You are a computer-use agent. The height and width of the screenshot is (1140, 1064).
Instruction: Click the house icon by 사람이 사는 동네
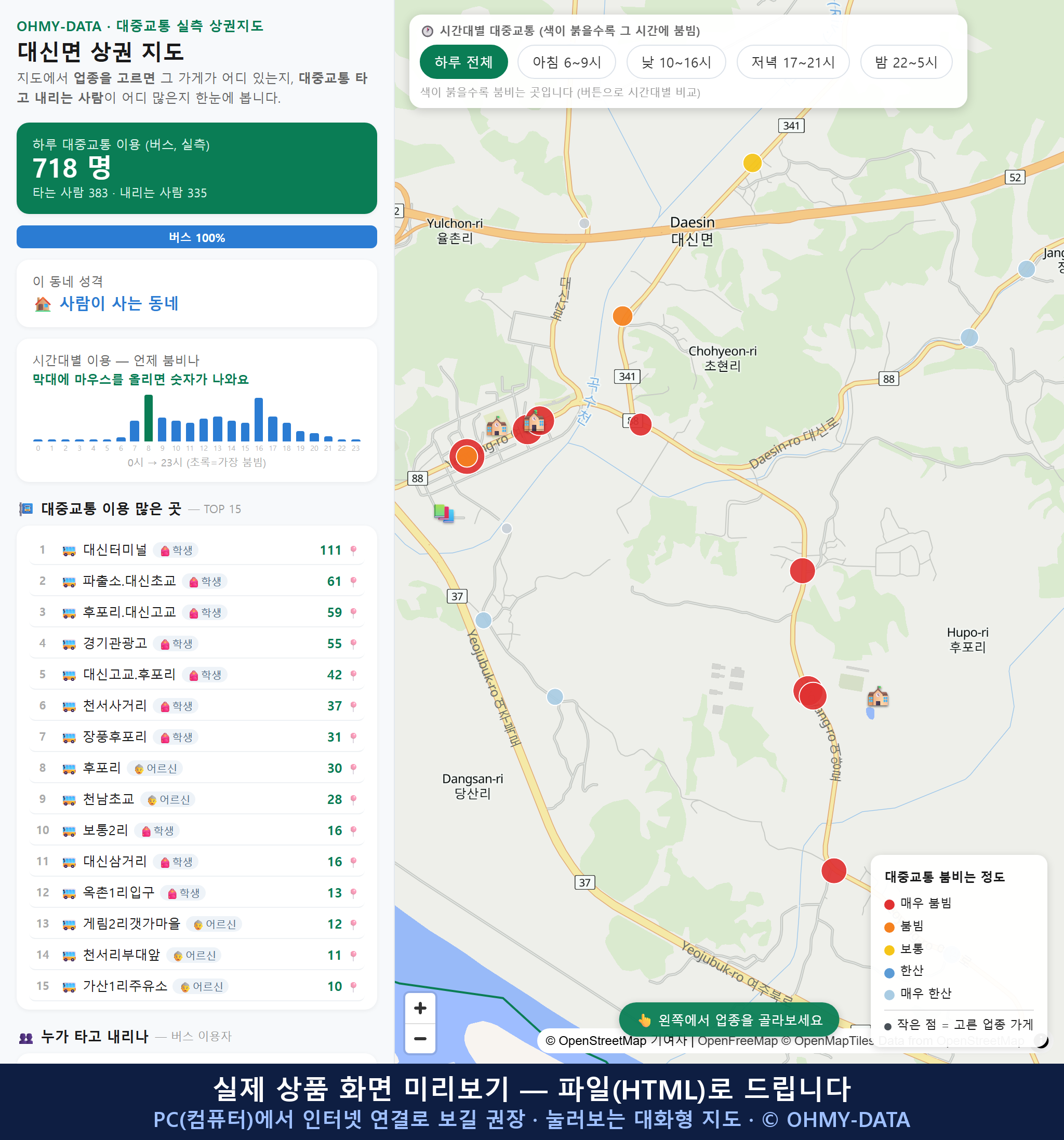[43, 304]
